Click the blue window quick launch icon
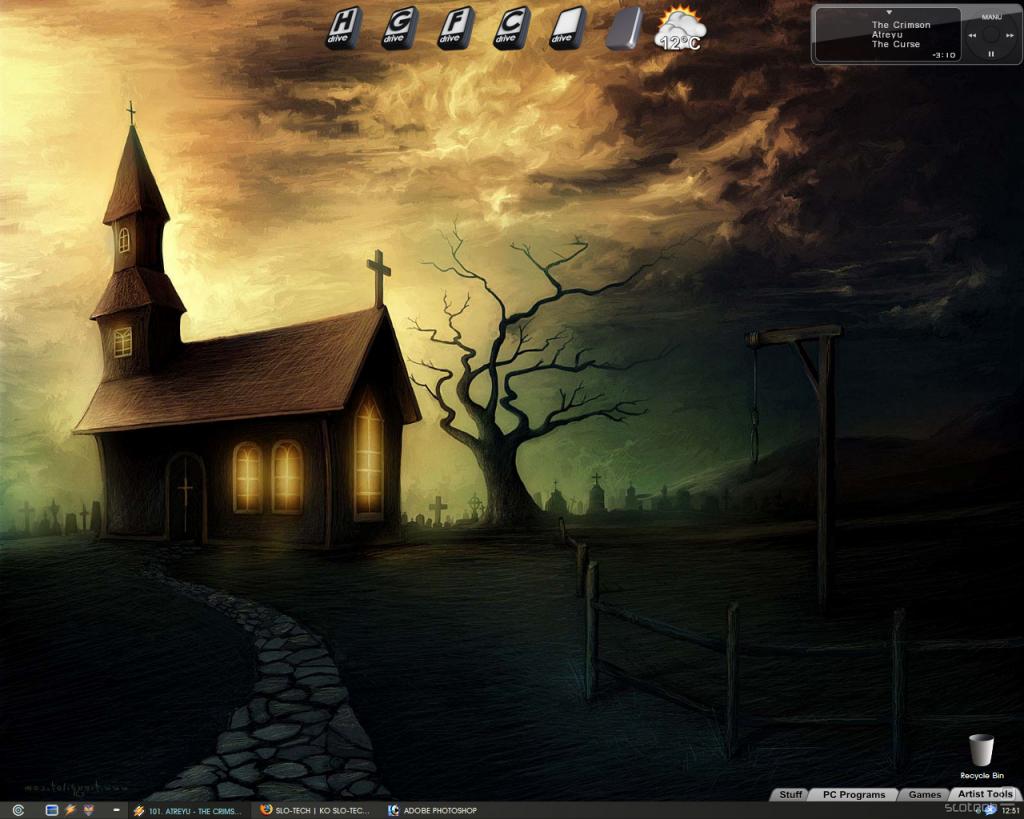Viewport: 1024px width, 819px height. click(52, 811)
